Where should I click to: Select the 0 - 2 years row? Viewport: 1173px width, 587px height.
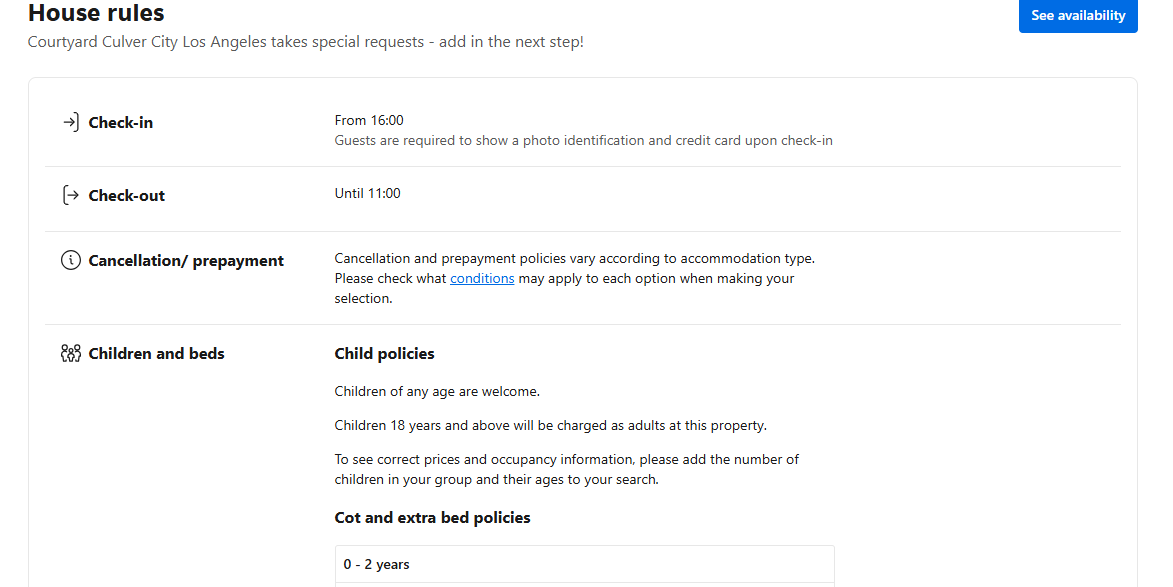point(584,565)
